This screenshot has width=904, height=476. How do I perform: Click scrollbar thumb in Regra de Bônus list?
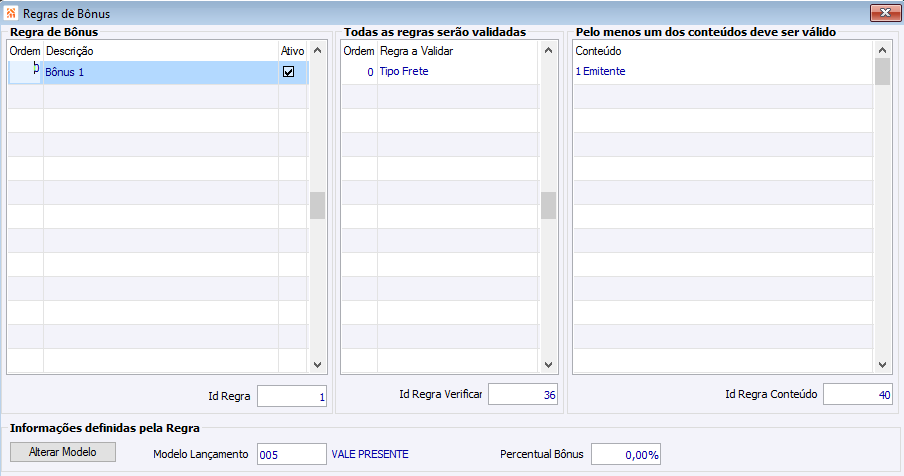[x=318, y=206]
